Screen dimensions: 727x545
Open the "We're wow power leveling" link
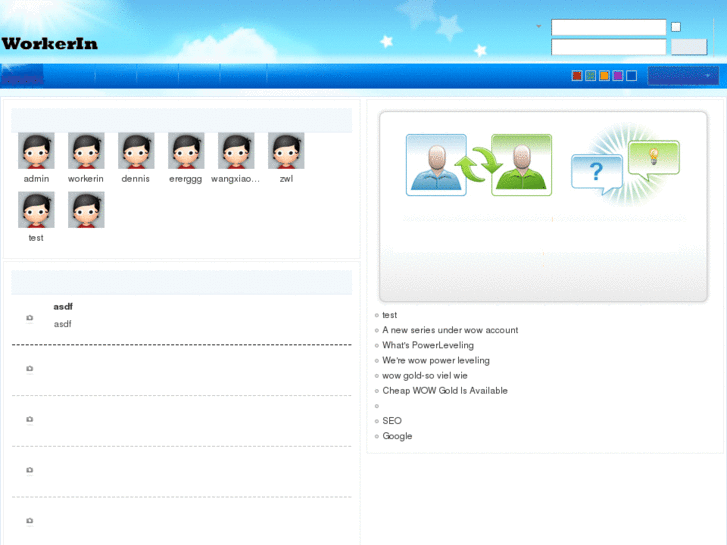click(x=436, y=360)
